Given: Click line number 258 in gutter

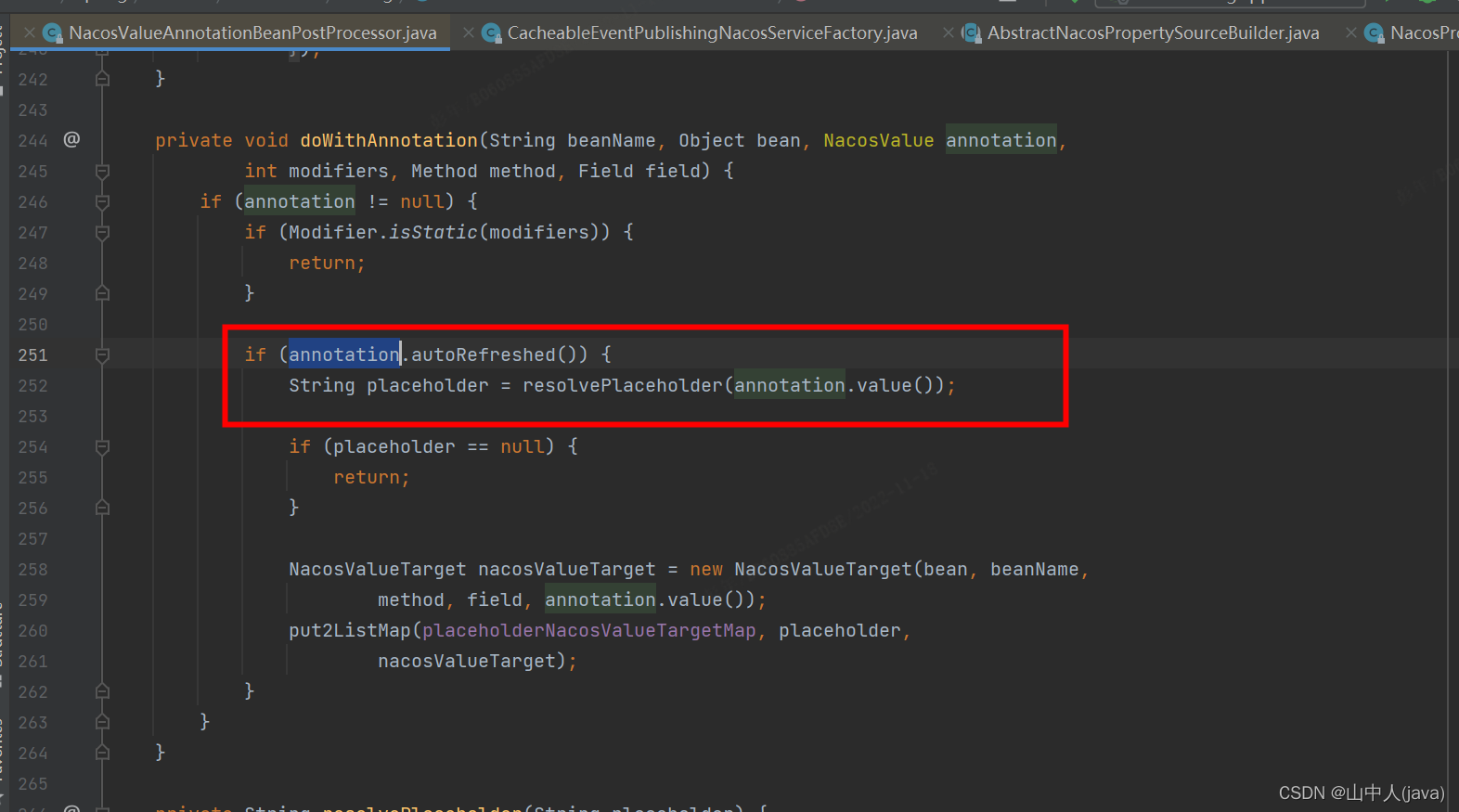Looking at the screenshot, I should 32,570.
